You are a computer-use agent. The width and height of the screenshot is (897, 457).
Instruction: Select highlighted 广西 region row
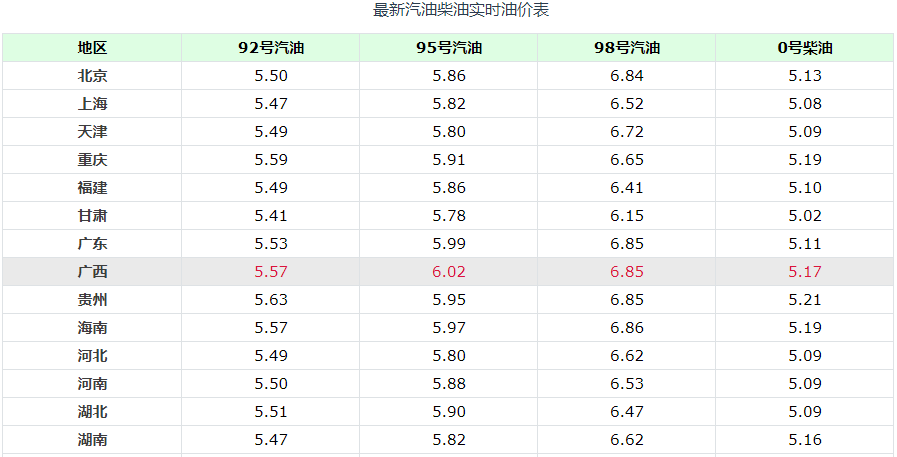[x=448, y=272]
